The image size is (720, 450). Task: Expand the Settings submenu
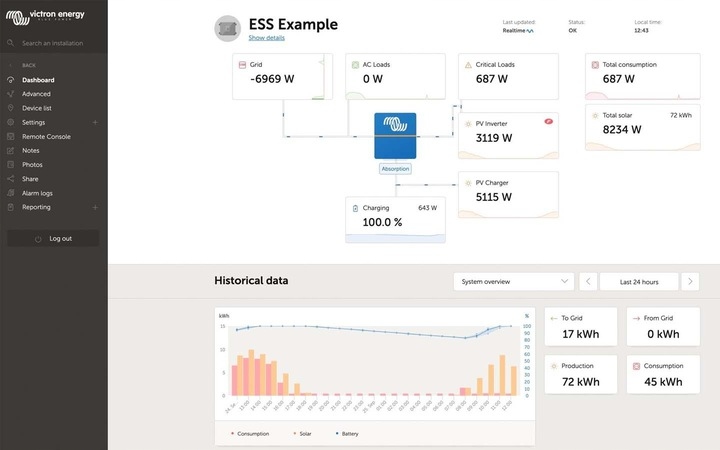pos(95,122)
